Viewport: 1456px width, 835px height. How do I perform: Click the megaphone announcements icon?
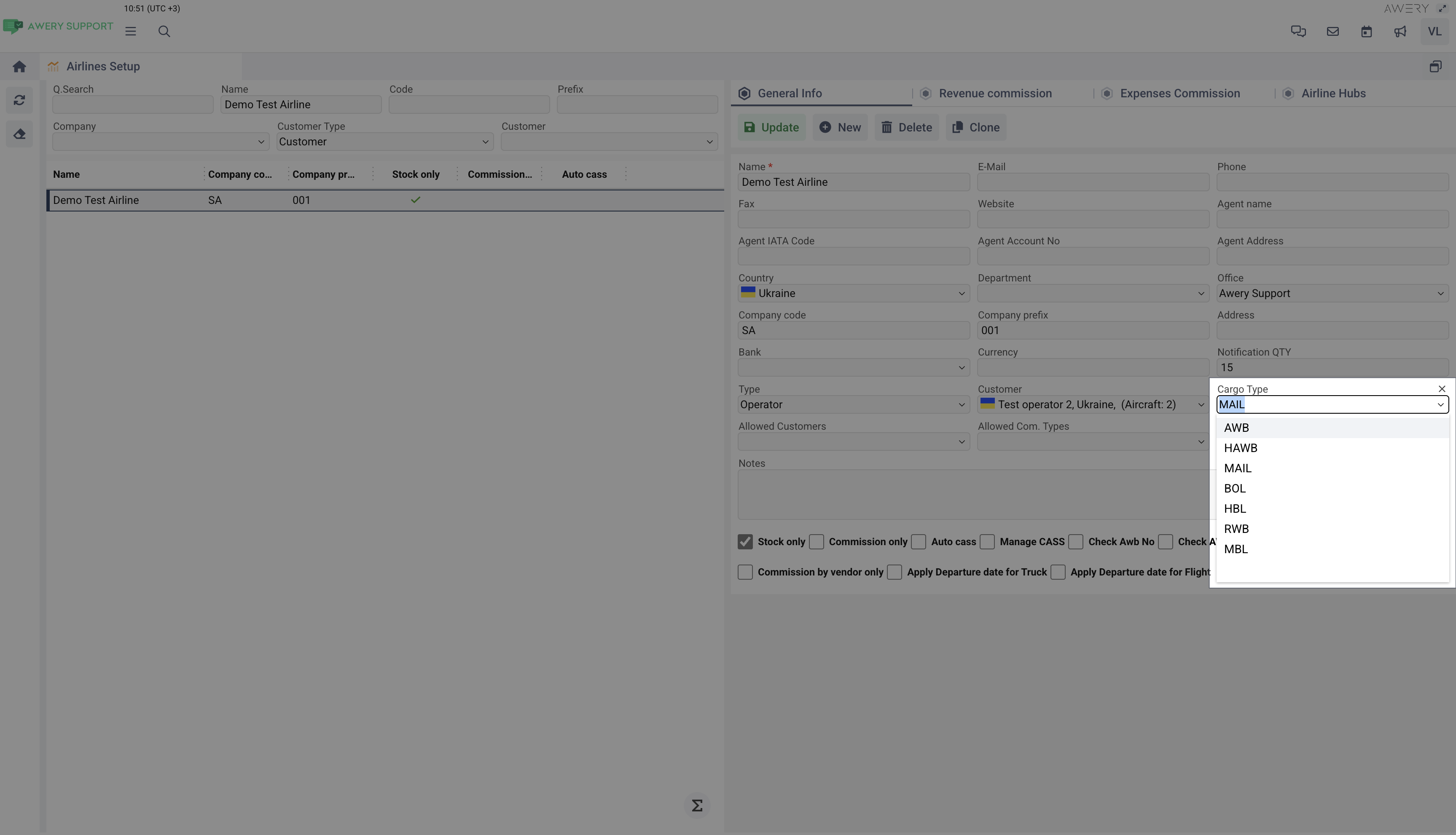coord(1400,32)
